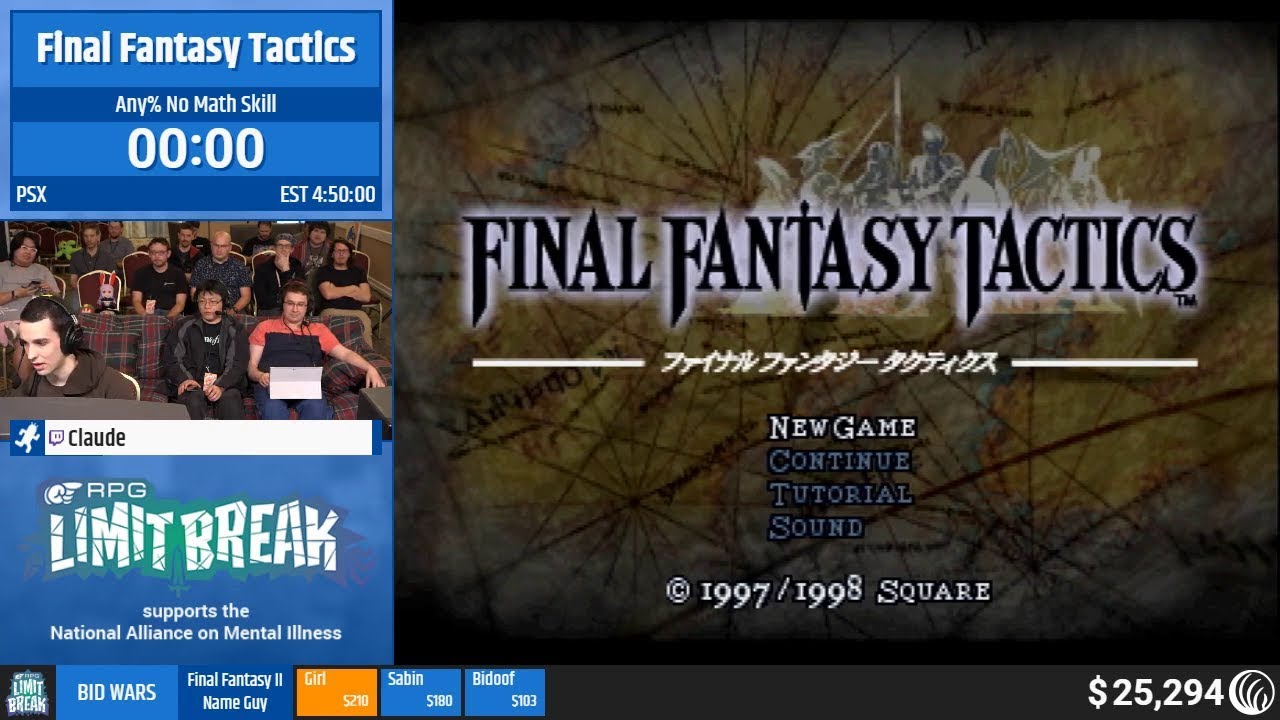Click the BID WARS label
The image size is (1280, 720).
click(x=116, y=692)
